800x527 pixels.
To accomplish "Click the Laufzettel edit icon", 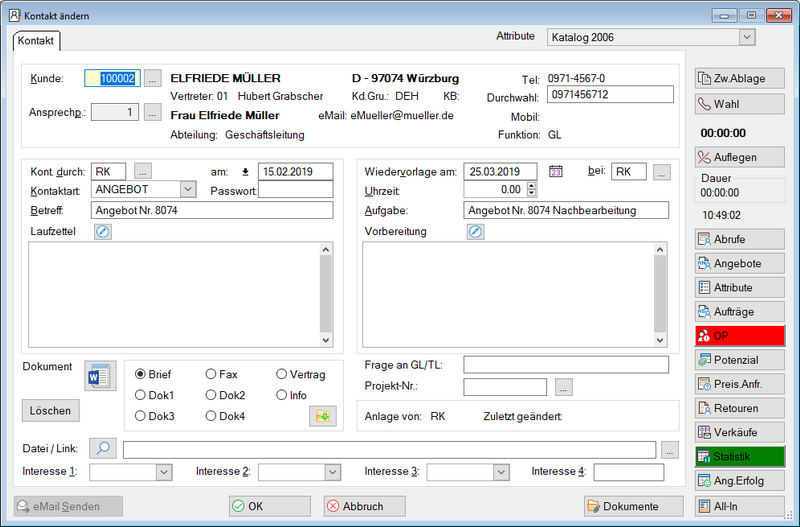I will (102, 232).
